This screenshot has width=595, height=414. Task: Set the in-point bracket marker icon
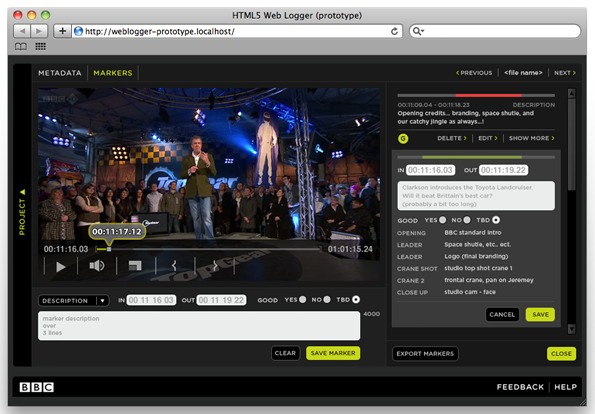pyautogui.click(x=174, y=266)
